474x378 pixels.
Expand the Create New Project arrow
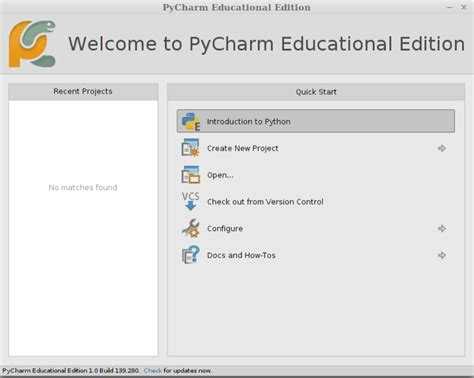(x=442, y=148)
